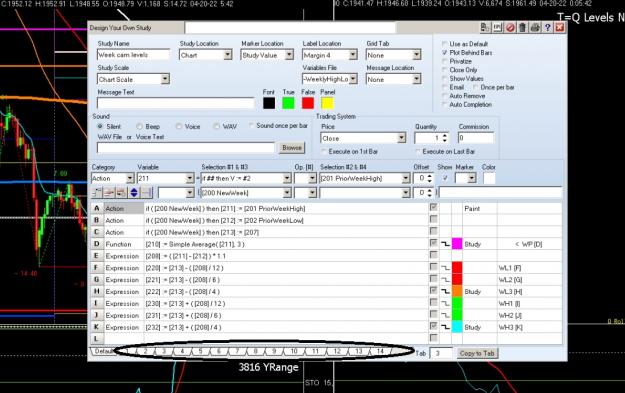Click the Message Text input field
This screenshot has height=393, width=625.
point(175,103)
